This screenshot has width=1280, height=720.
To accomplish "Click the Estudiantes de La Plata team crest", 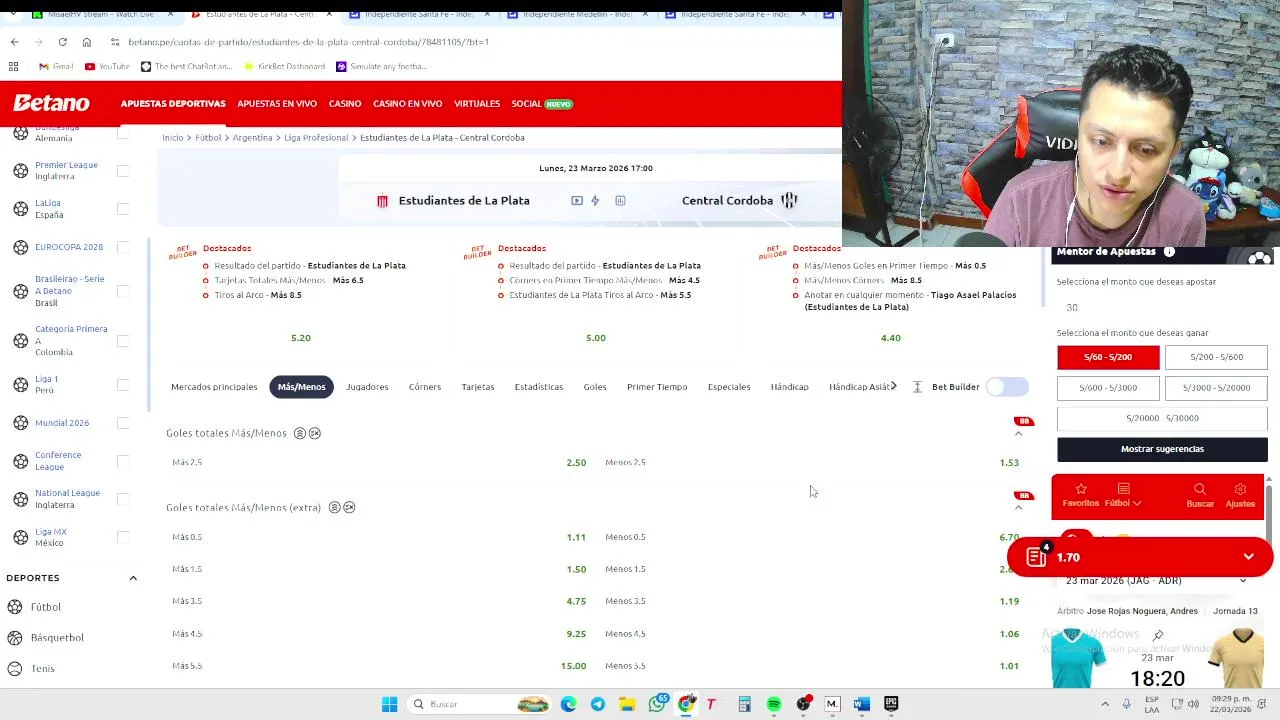I will pos(382,201).
